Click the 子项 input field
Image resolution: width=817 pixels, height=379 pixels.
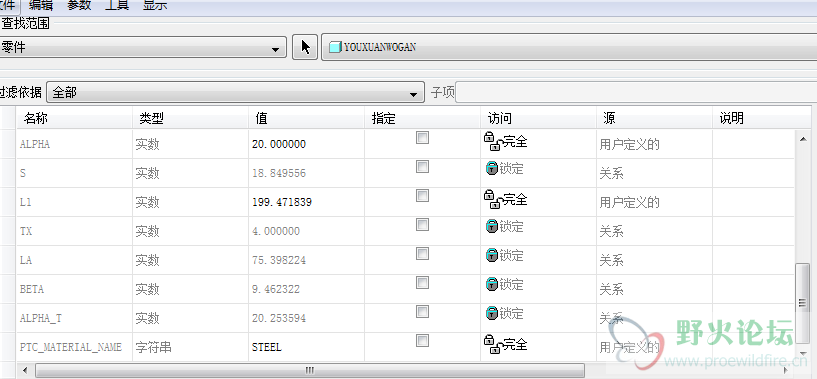(636, 93)
